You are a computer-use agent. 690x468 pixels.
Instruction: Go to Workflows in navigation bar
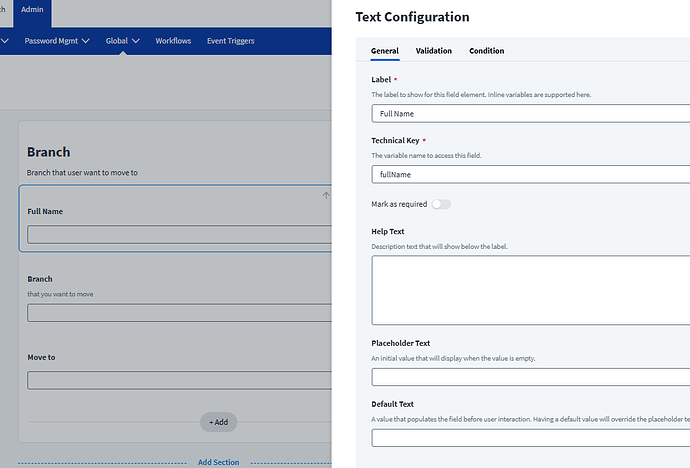173,41
